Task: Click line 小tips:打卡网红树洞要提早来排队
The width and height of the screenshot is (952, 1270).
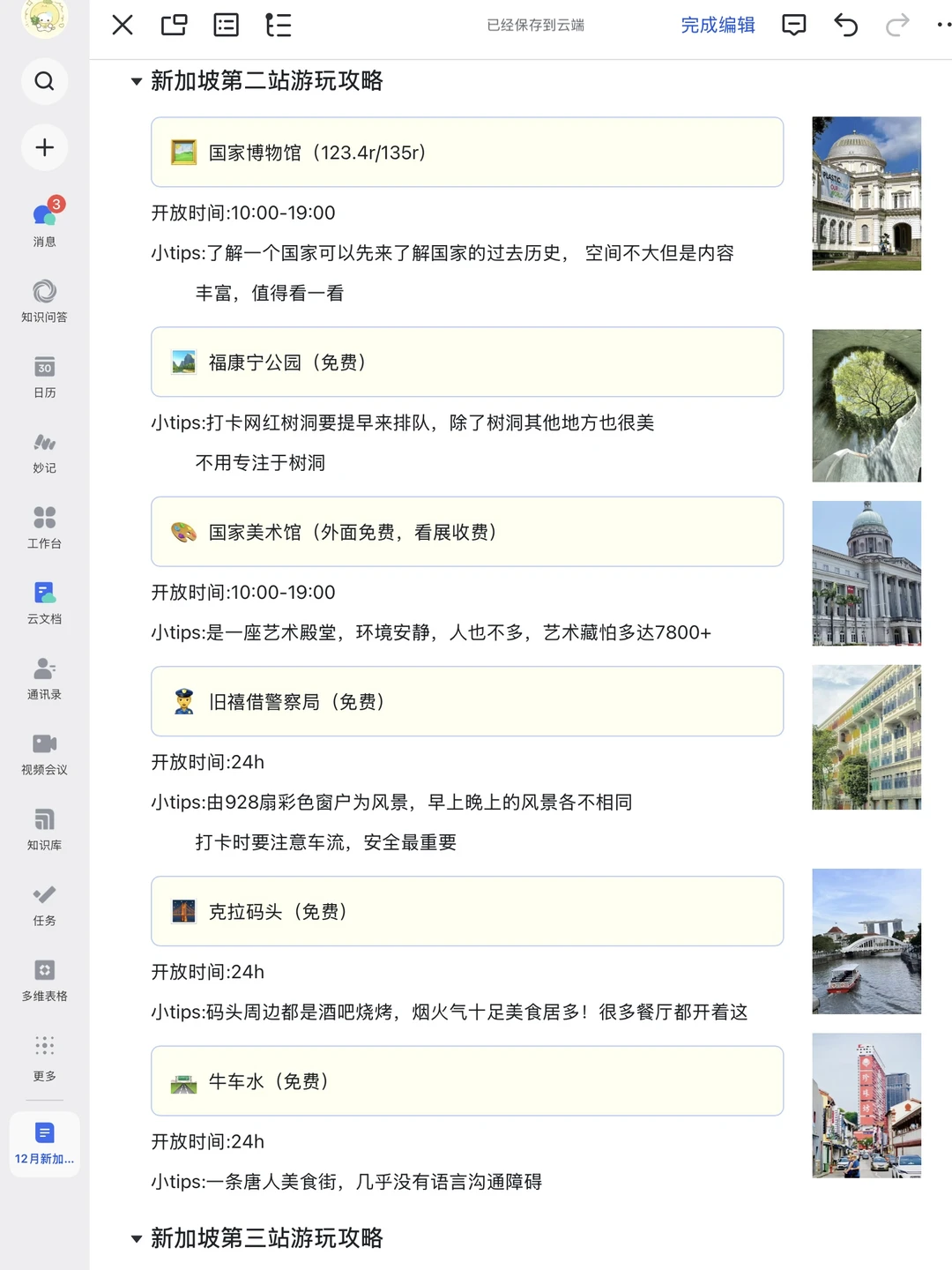Action: click(x=403, y=422)
